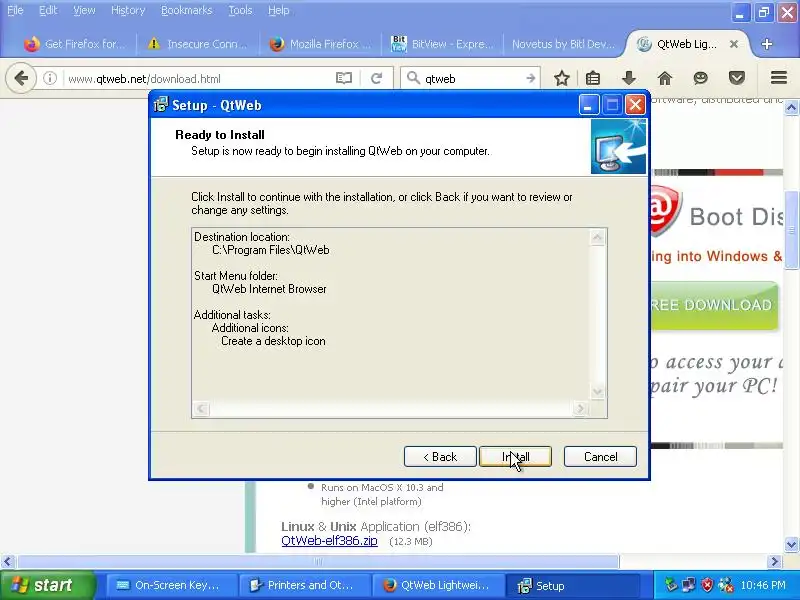Image resolution: width=800 pixels, height=600 pixels.
Task: Click page horizontal scrollbar right arrow
Action: point(775,562)
